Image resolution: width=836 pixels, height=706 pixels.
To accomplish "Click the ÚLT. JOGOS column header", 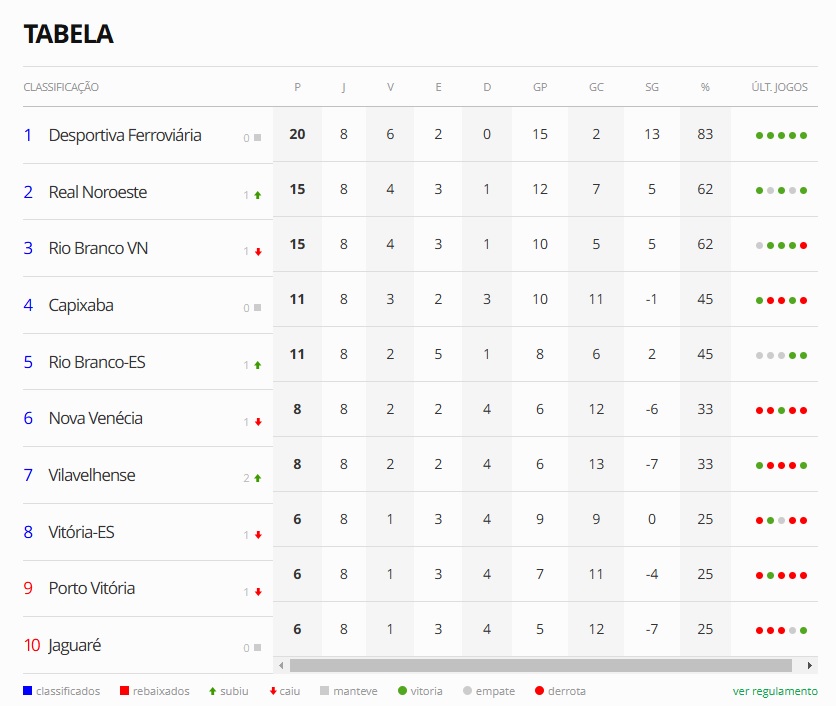I will click(779, 87).
